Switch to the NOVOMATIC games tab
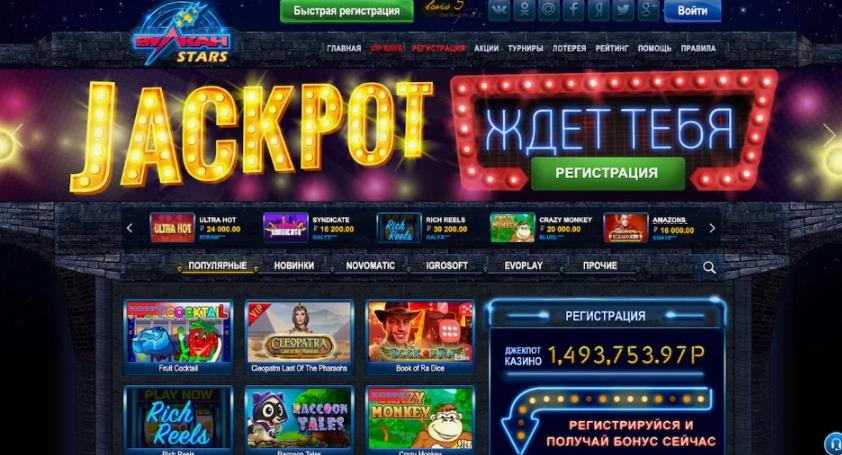Image resolution: width=842 pixels, height=455 pixels. [x=371, y=266]
